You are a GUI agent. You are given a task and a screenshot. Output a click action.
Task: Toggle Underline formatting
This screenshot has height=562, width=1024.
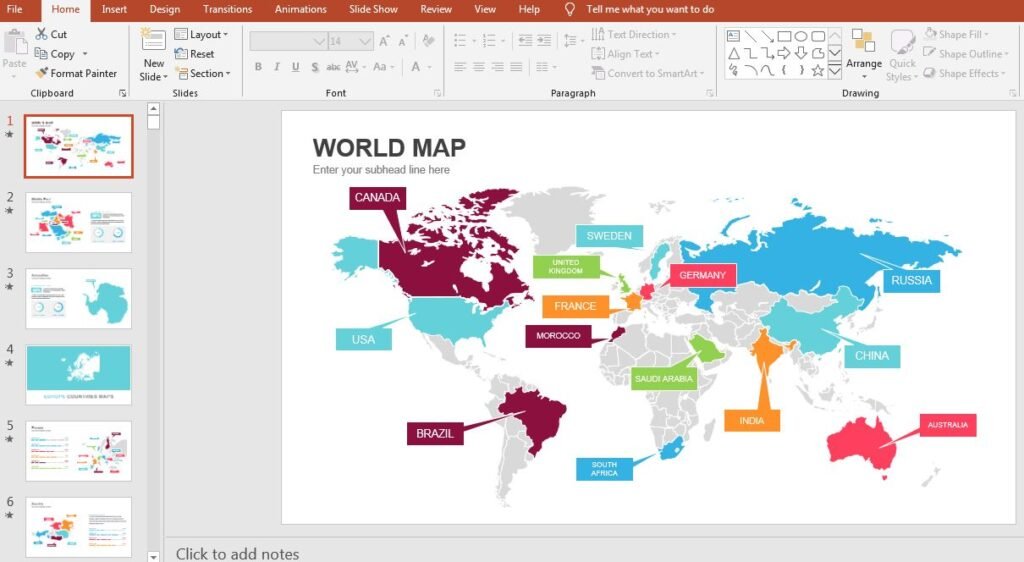(296, 67)
